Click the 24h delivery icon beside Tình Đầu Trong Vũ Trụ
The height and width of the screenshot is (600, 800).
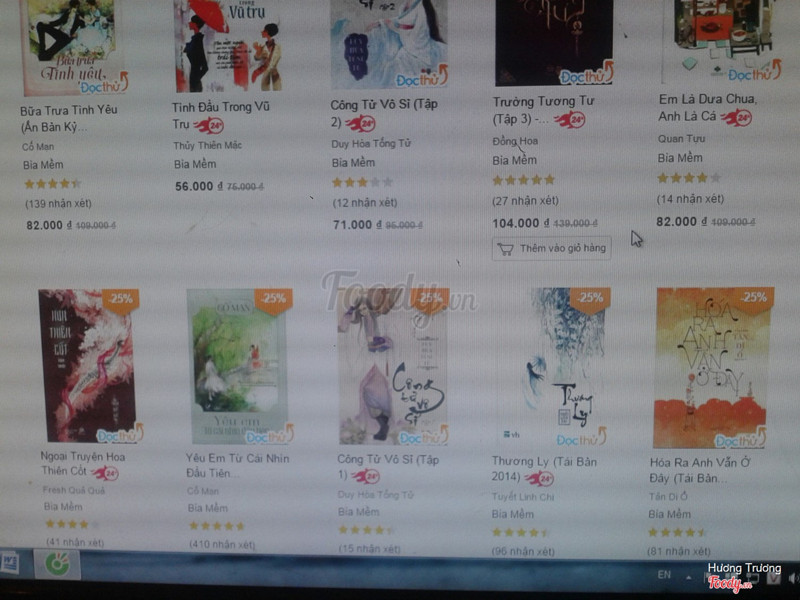pyautogui.click(x=209, y=125)
